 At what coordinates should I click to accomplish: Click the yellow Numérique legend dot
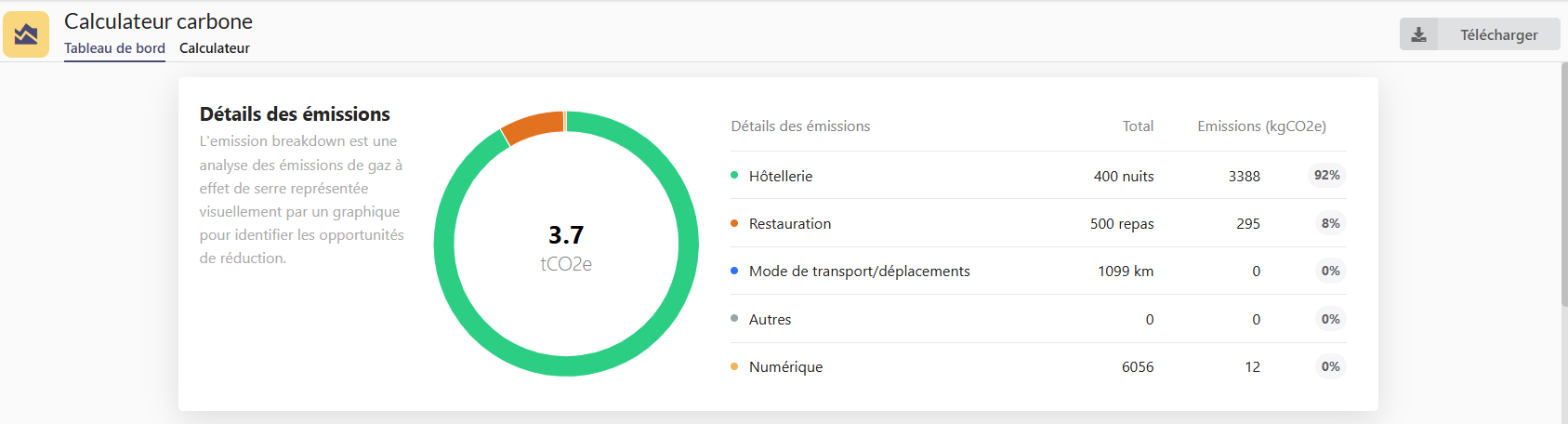click(734, 366)
